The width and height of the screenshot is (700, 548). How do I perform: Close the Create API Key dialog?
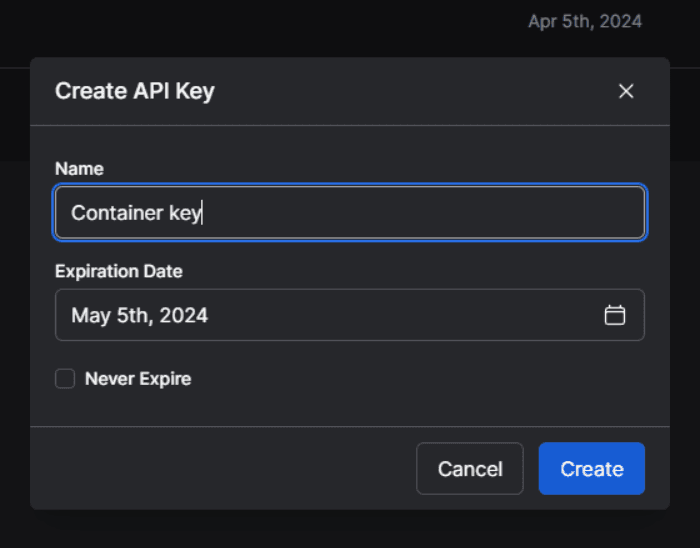point(626,91)
